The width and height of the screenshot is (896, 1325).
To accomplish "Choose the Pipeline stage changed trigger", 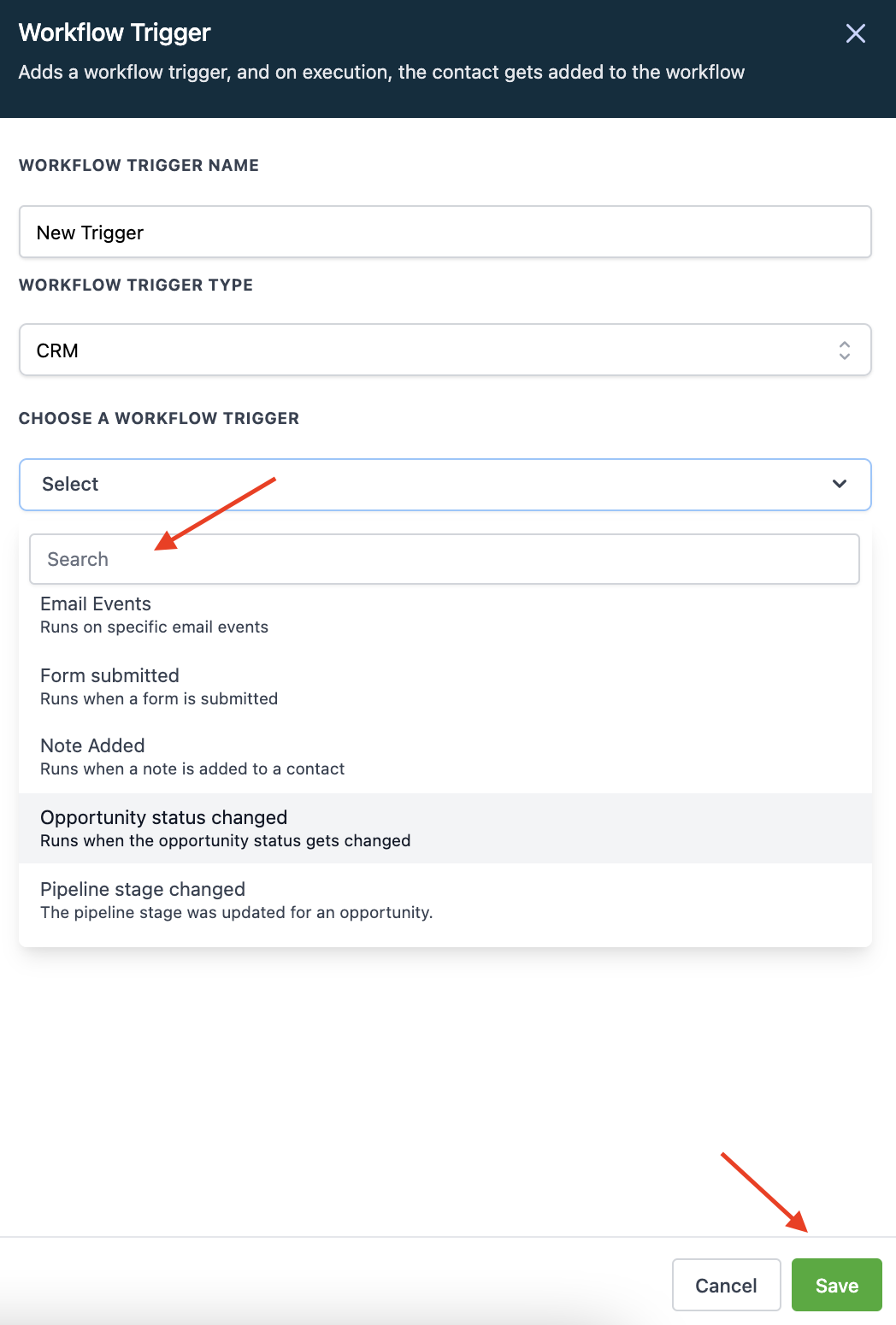I will tap(445, 900).
